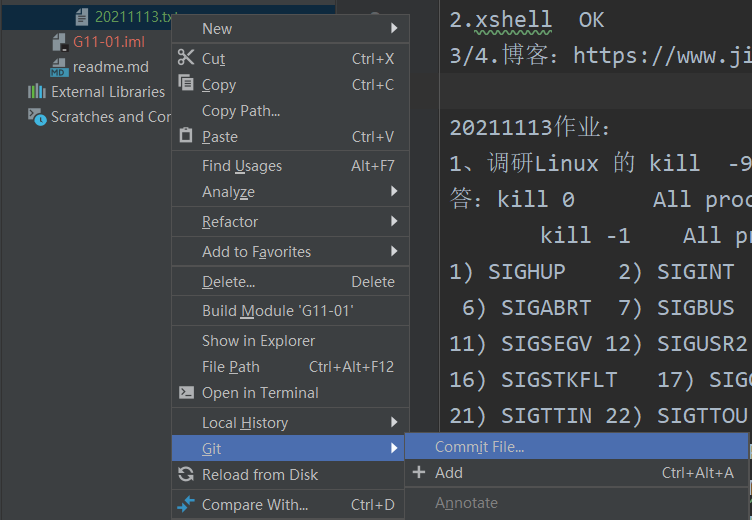Click the Cut scissors icon
Viewport: 752px width, 520px height.
click(x=186, y=58)
